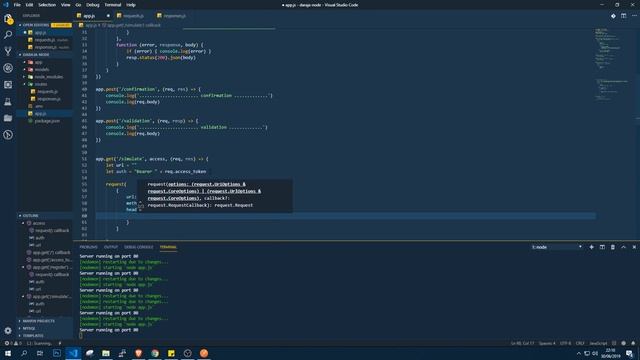This screenshot has width=640, height=360.
Task: Open Windows action center notifications
Action: point(629,353)
